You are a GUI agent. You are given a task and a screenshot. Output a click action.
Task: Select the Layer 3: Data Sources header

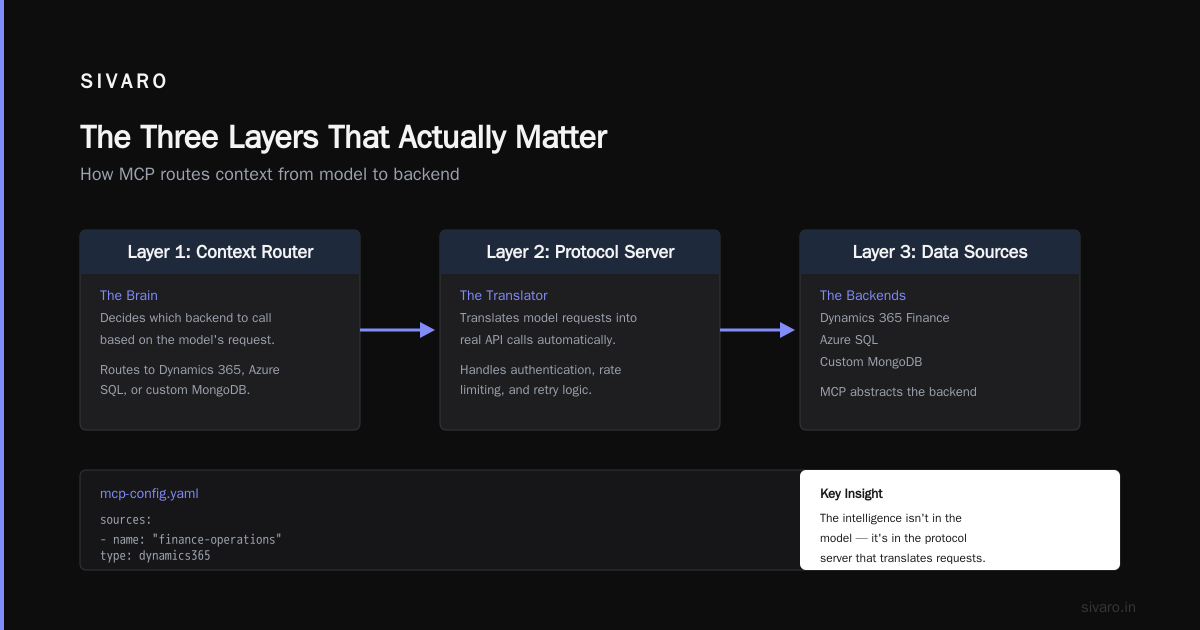point(940,252)
